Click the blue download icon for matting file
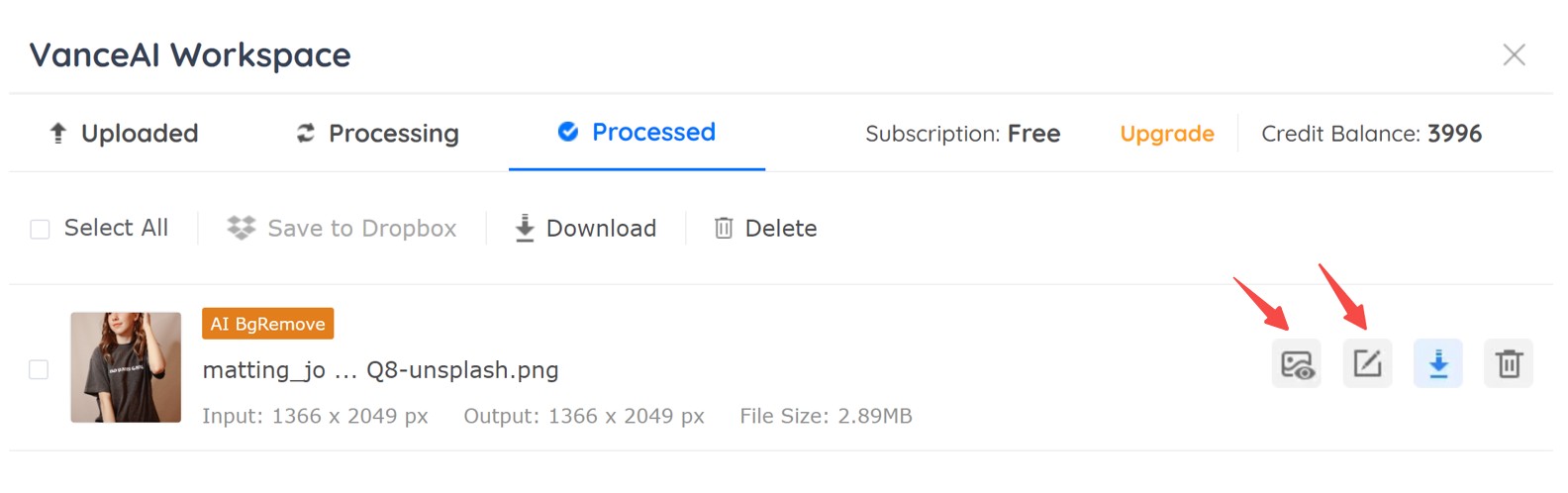The height and width of the screenshot is (493, 1568). 1438,364
